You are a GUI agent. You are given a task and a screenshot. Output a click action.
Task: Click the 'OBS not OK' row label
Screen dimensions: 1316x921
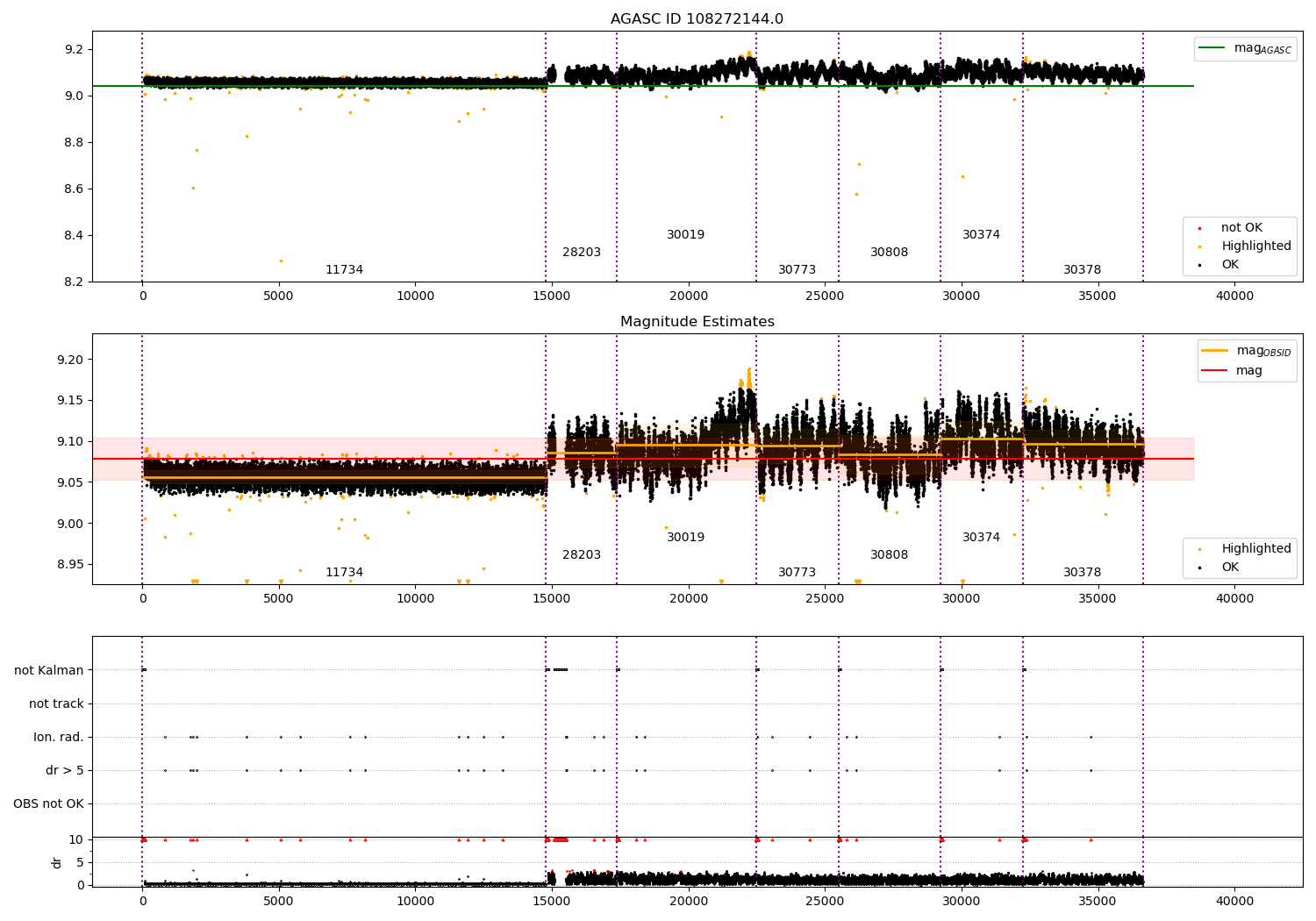[x=49, y=803]
